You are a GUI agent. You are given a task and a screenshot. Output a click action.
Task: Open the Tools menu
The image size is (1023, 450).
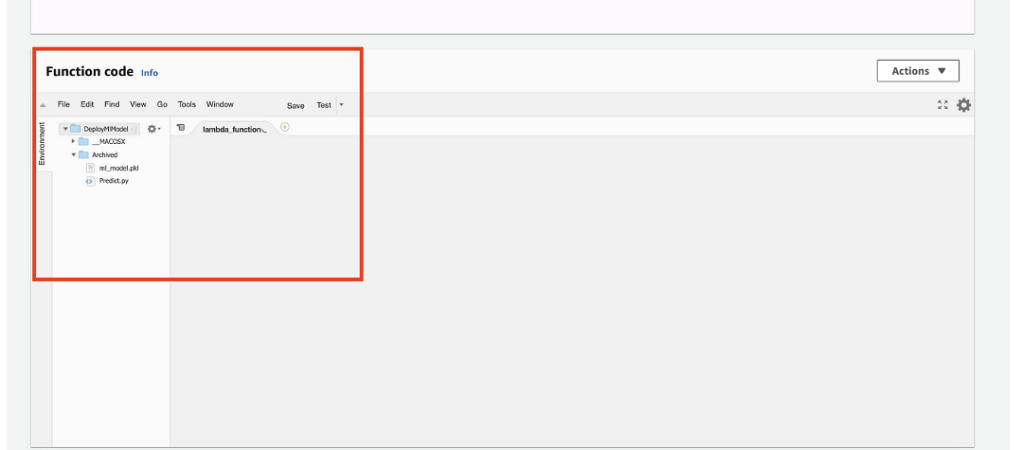tap(187, 104)
